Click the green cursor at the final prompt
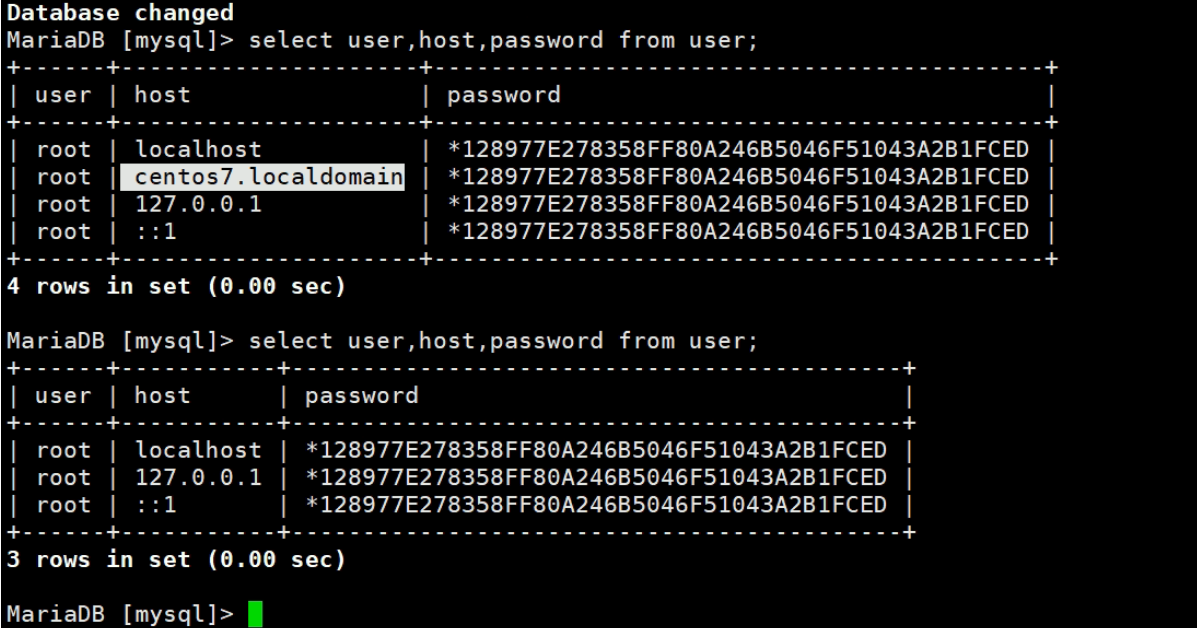1197x628 pixels. click(x=254, y=612)
